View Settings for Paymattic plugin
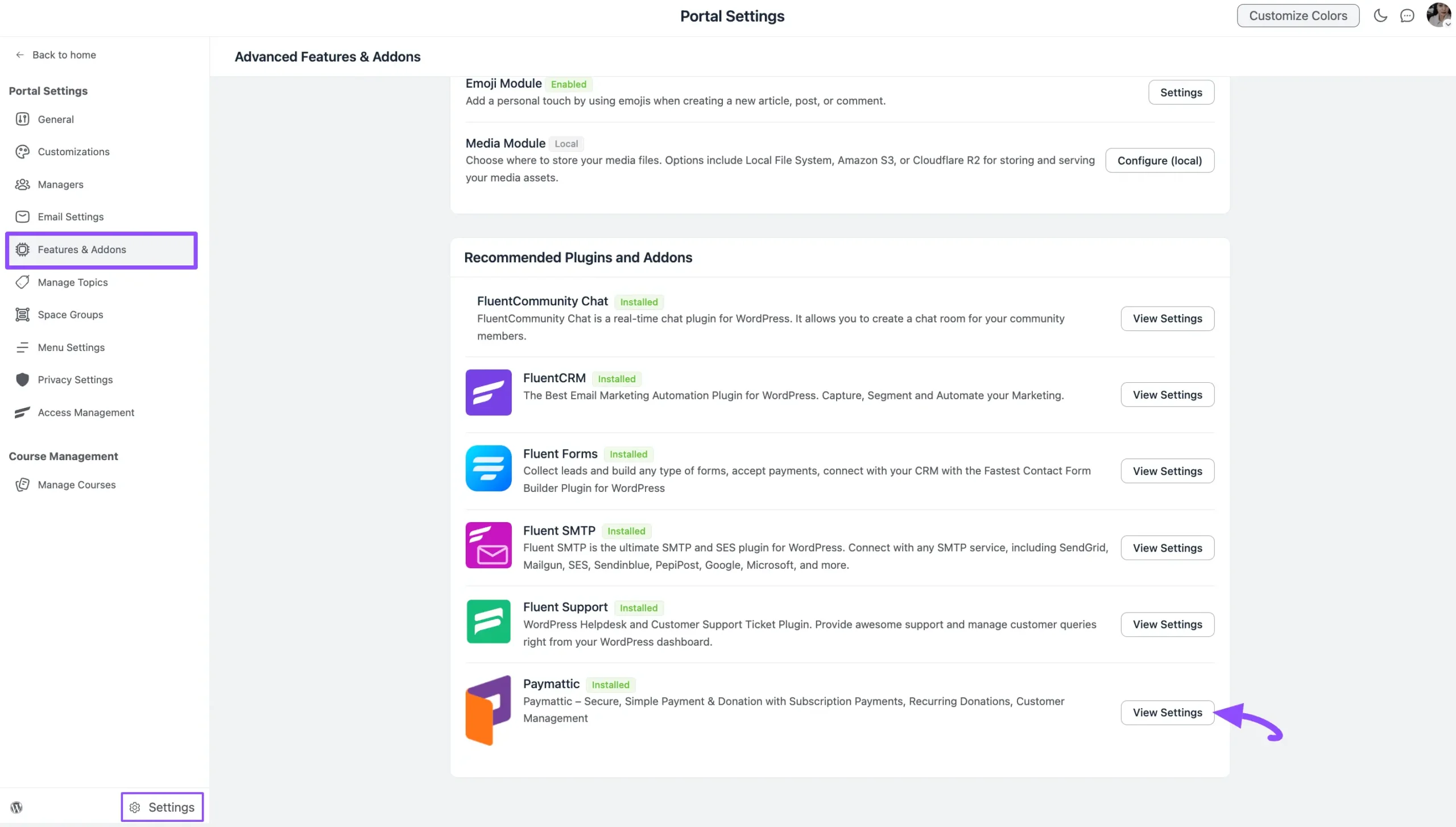This screenshot has height=827, width=1456. coord(1167,712)
